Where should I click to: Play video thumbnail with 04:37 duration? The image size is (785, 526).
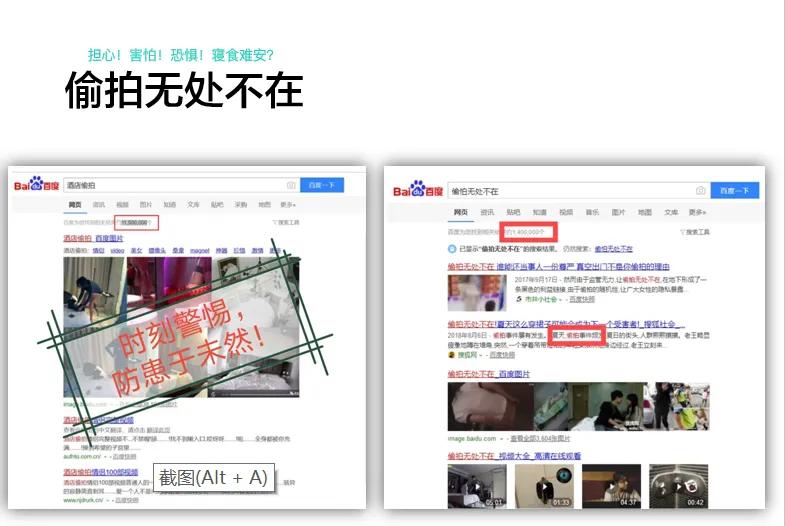tap(611, 486)
